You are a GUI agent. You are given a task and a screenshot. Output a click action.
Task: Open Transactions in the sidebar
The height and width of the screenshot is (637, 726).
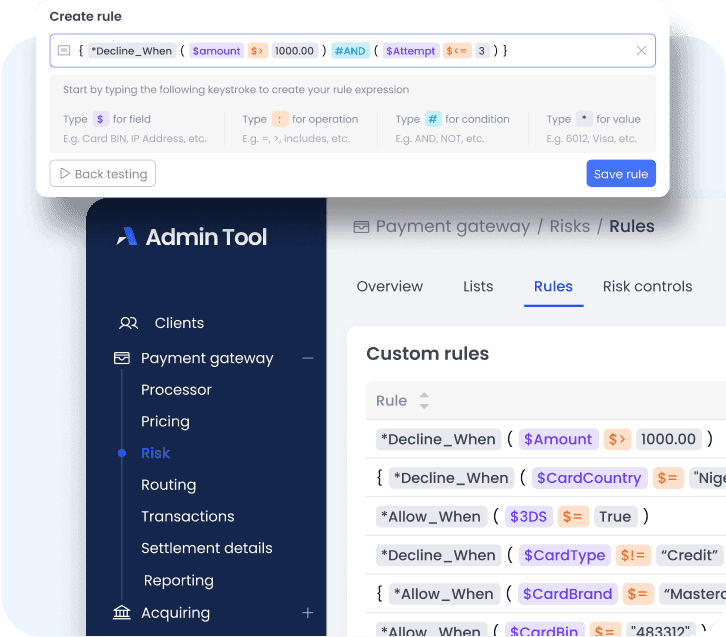188,516
